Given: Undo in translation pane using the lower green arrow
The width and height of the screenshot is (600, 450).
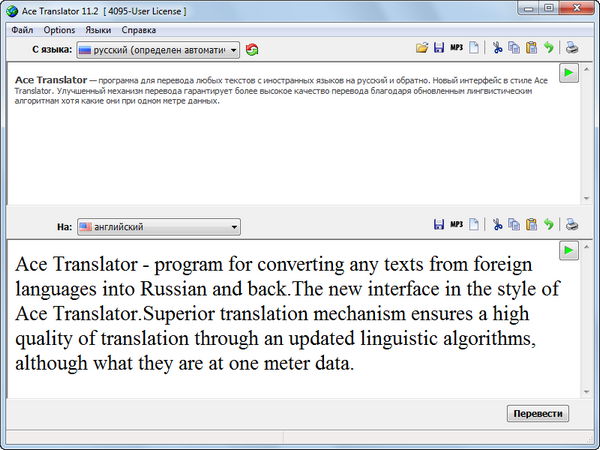Looking at the screenshot, I should coord(548,225).
